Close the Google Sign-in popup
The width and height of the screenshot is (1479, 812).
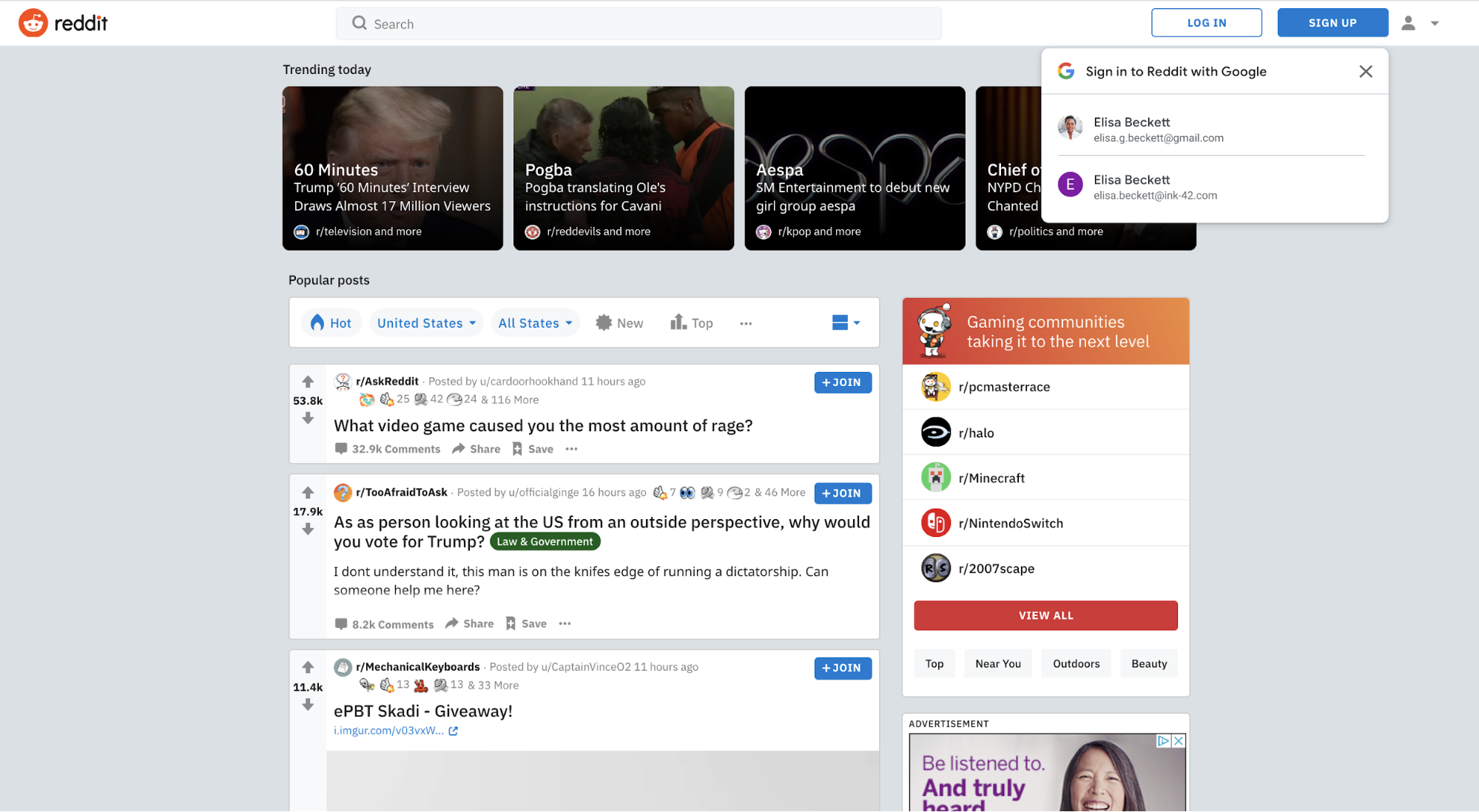tap(1366, 71)
